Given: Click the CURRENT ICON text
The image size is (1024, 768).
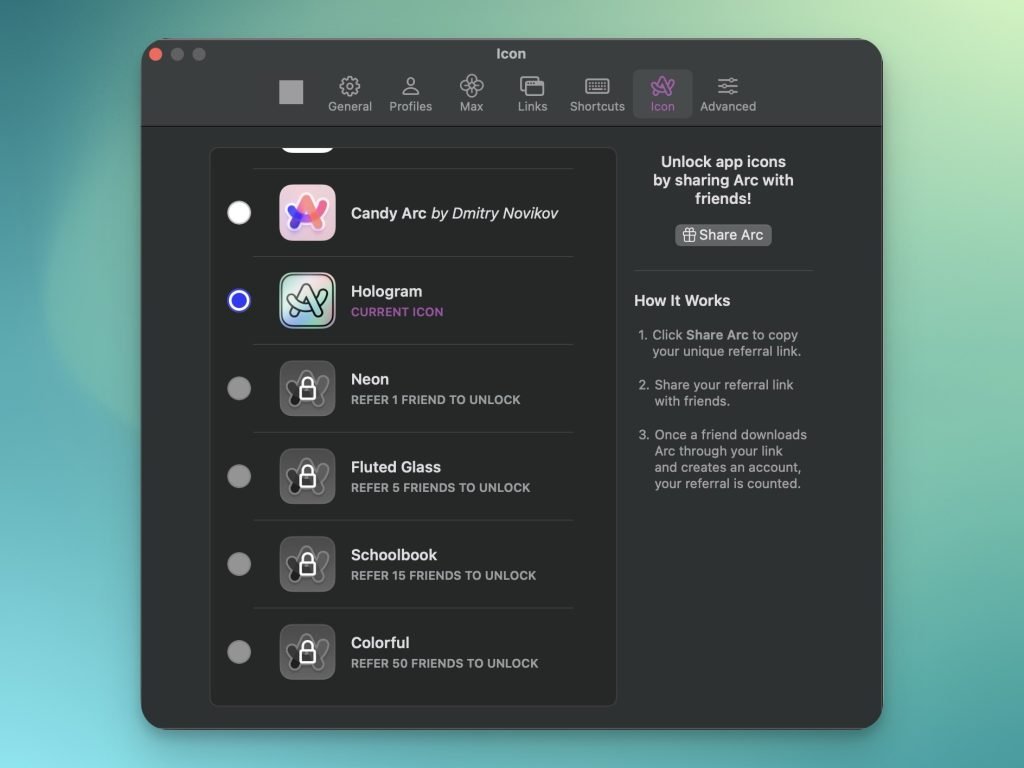Looking at the screenshot, I should (x=397, y=312).
